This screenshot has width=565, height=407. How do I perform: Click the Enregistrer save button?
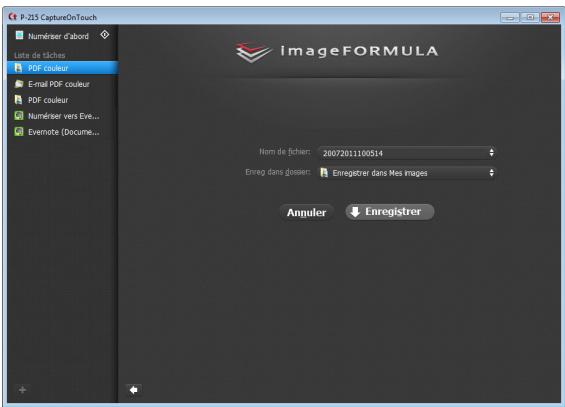coord(390,212)
